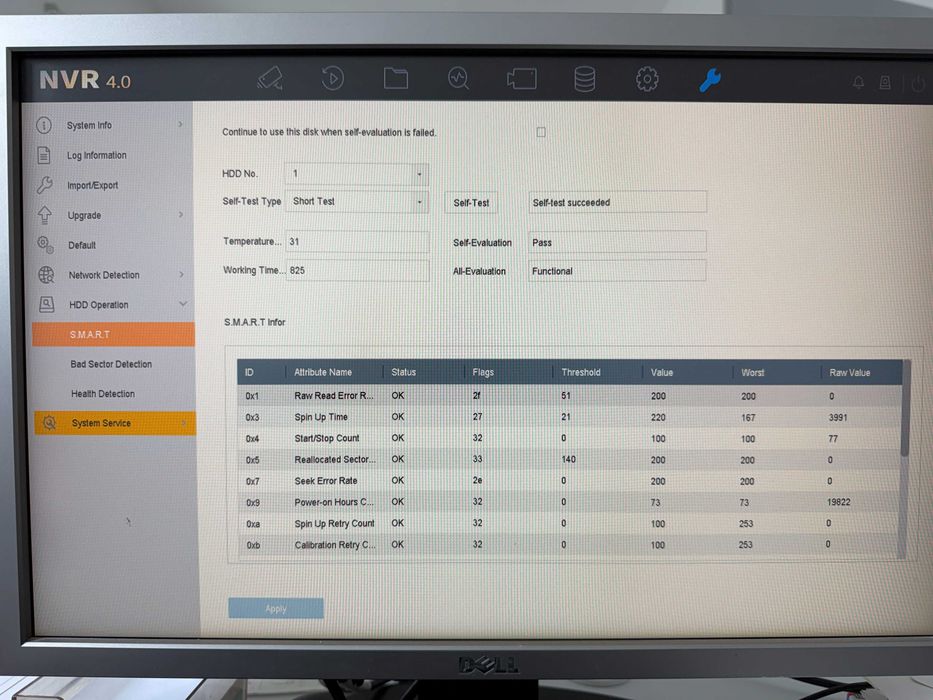Expand System Info submenu chevron
The width and height of the screenshot is (933, 700).
[x=180, y=124]
